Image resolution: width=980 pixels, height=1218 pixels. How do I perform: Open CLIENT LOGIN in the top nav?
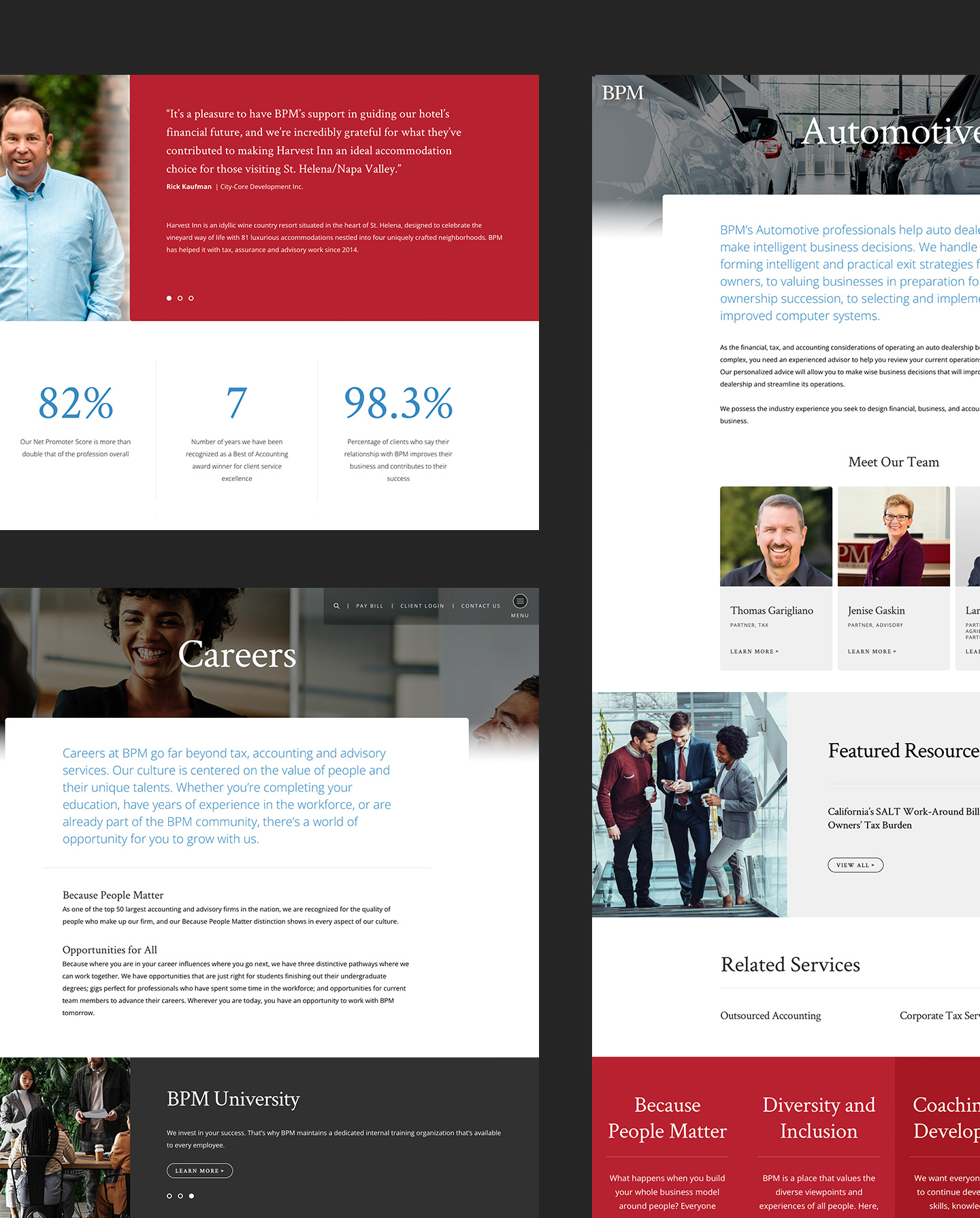click(x=422, y=606)
